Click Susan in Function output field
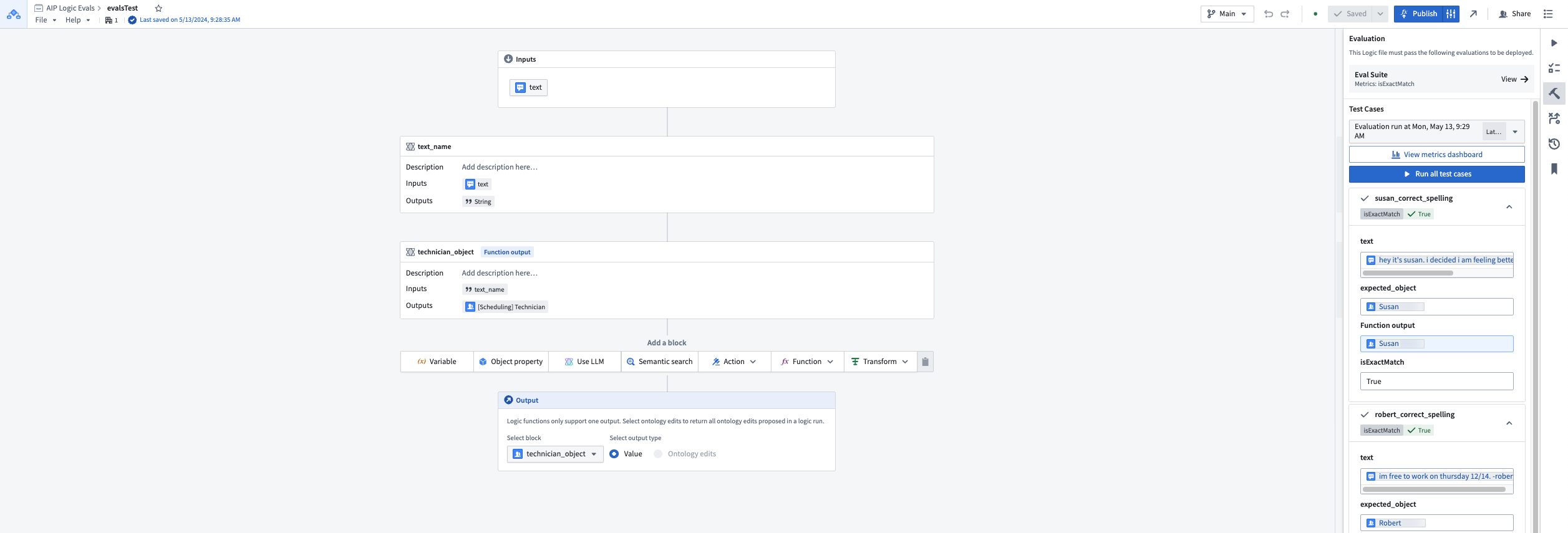This screenshot has width=1568, height=533. tap(1395, 343)
